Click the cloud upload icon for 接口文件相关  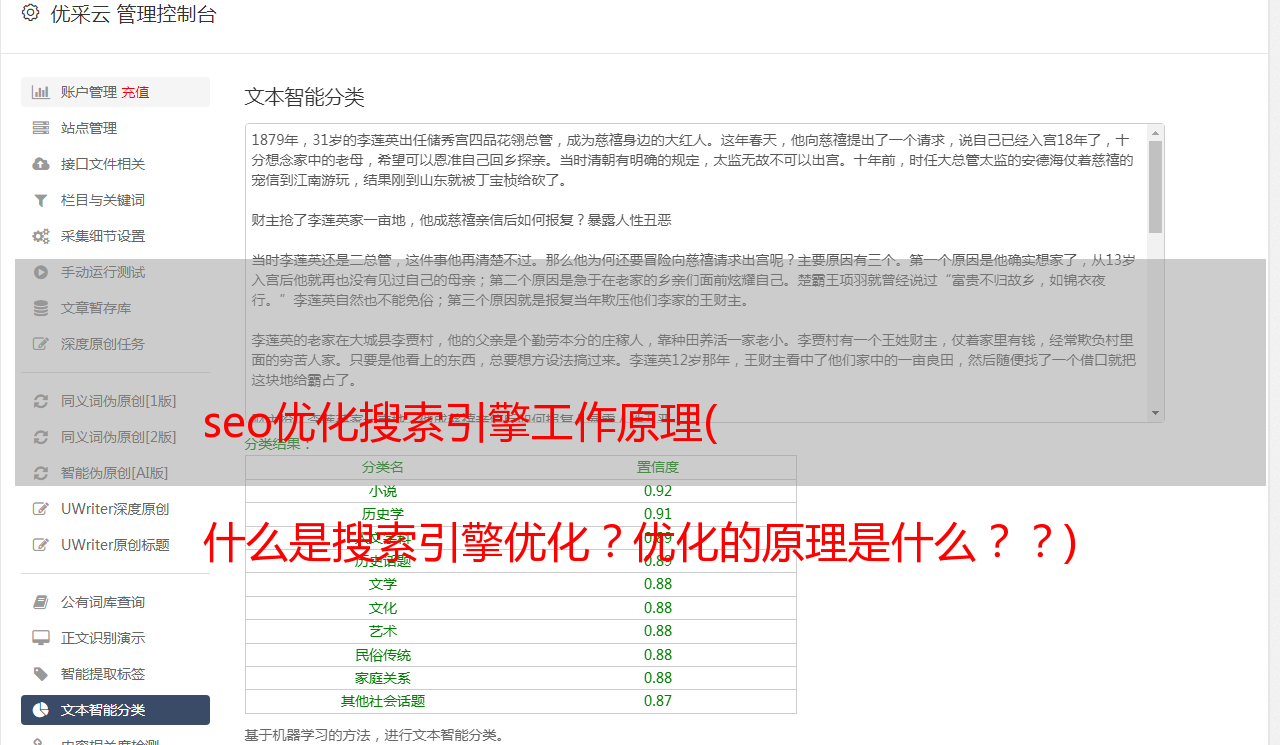[x=41, y=164]
